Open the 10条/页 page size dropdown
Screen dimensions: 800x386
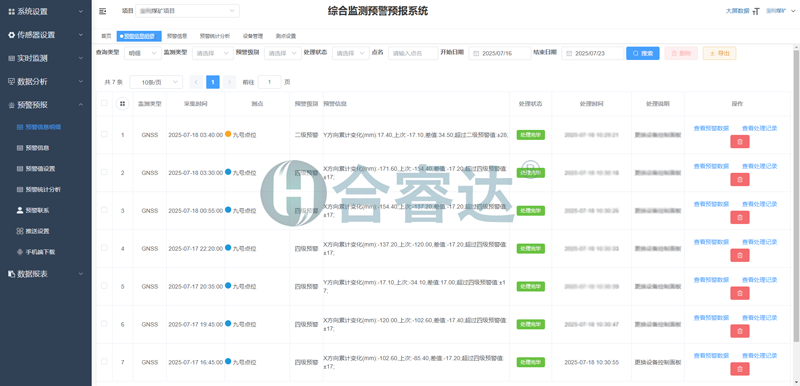coord(156,82)
